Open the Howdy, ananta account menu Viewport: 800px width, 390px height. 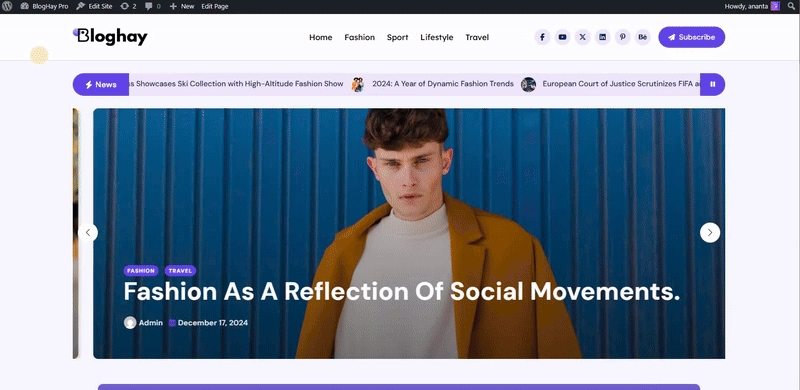click(x=753, y=7)
